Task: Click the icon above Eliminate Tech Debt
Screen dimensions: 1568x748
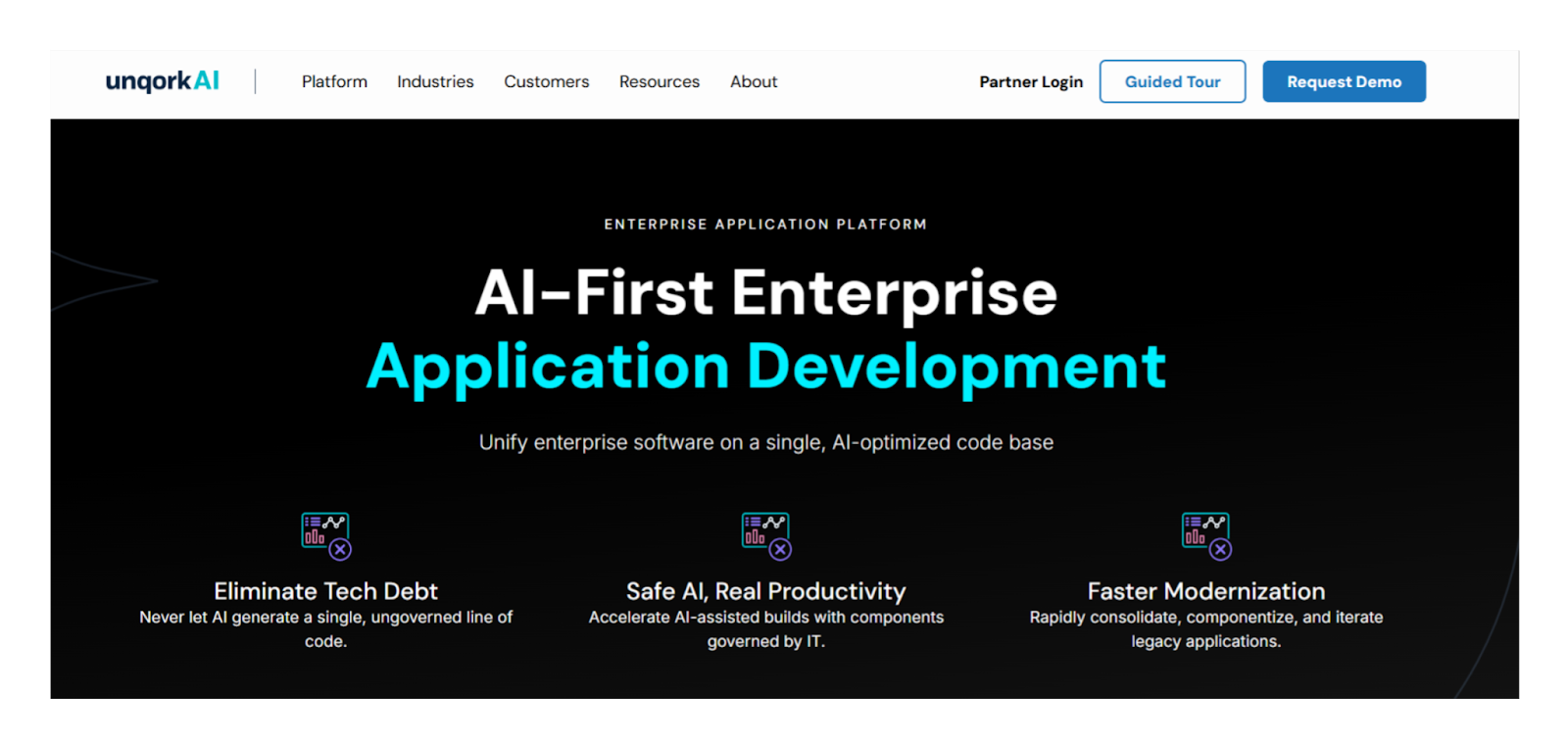Action: point(326,536)
